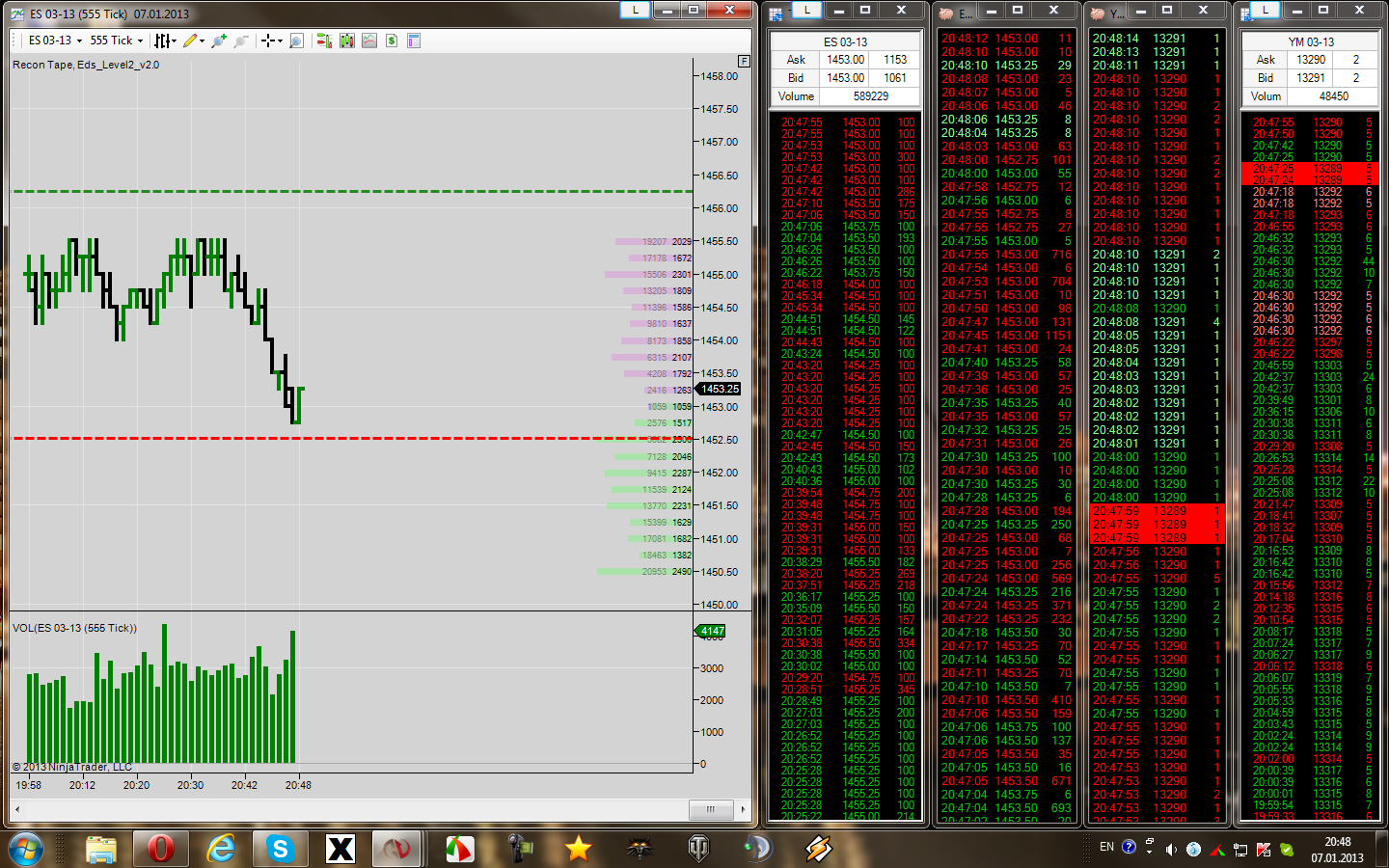The width and height of the screenshot is (1389, 868).
Task: Click the ES Bid size 1061 cell
Action: (x=895, y=78)
